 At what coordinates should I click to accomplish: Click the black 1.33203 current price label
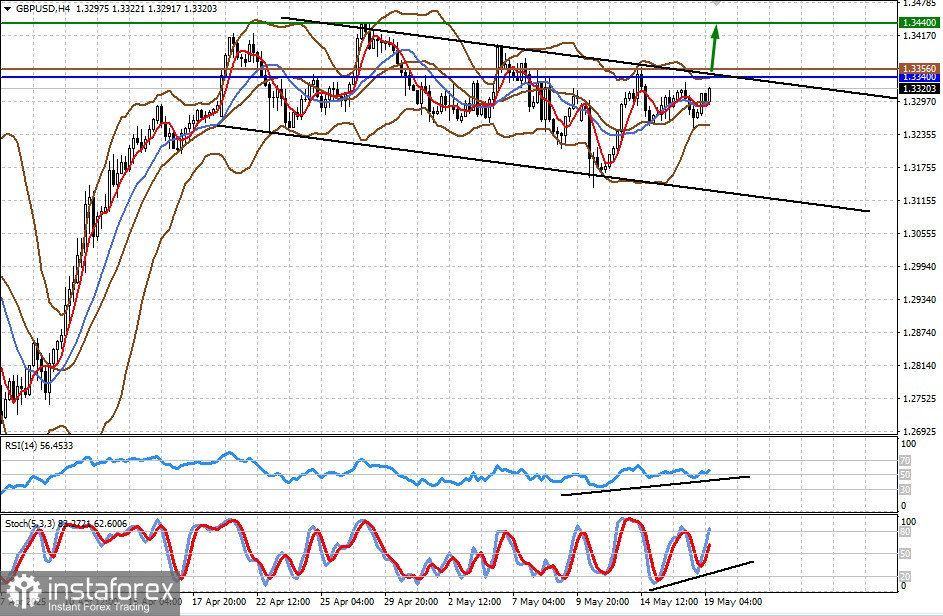pyautogui.click(x=919, y=88)
